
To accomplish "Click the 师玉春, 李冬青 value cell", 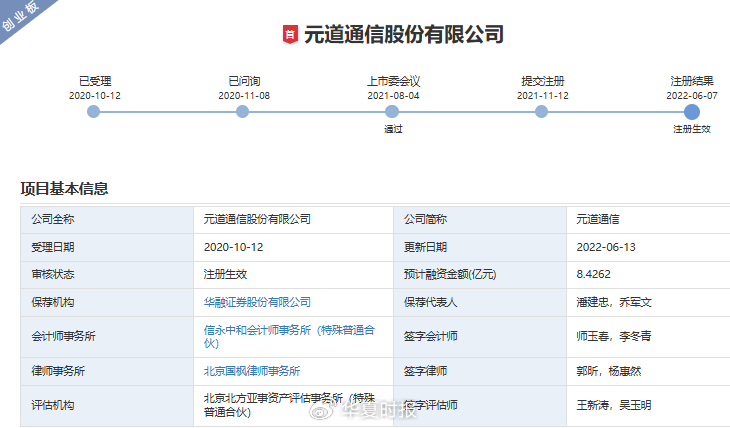I will click(x=649, y=337).
